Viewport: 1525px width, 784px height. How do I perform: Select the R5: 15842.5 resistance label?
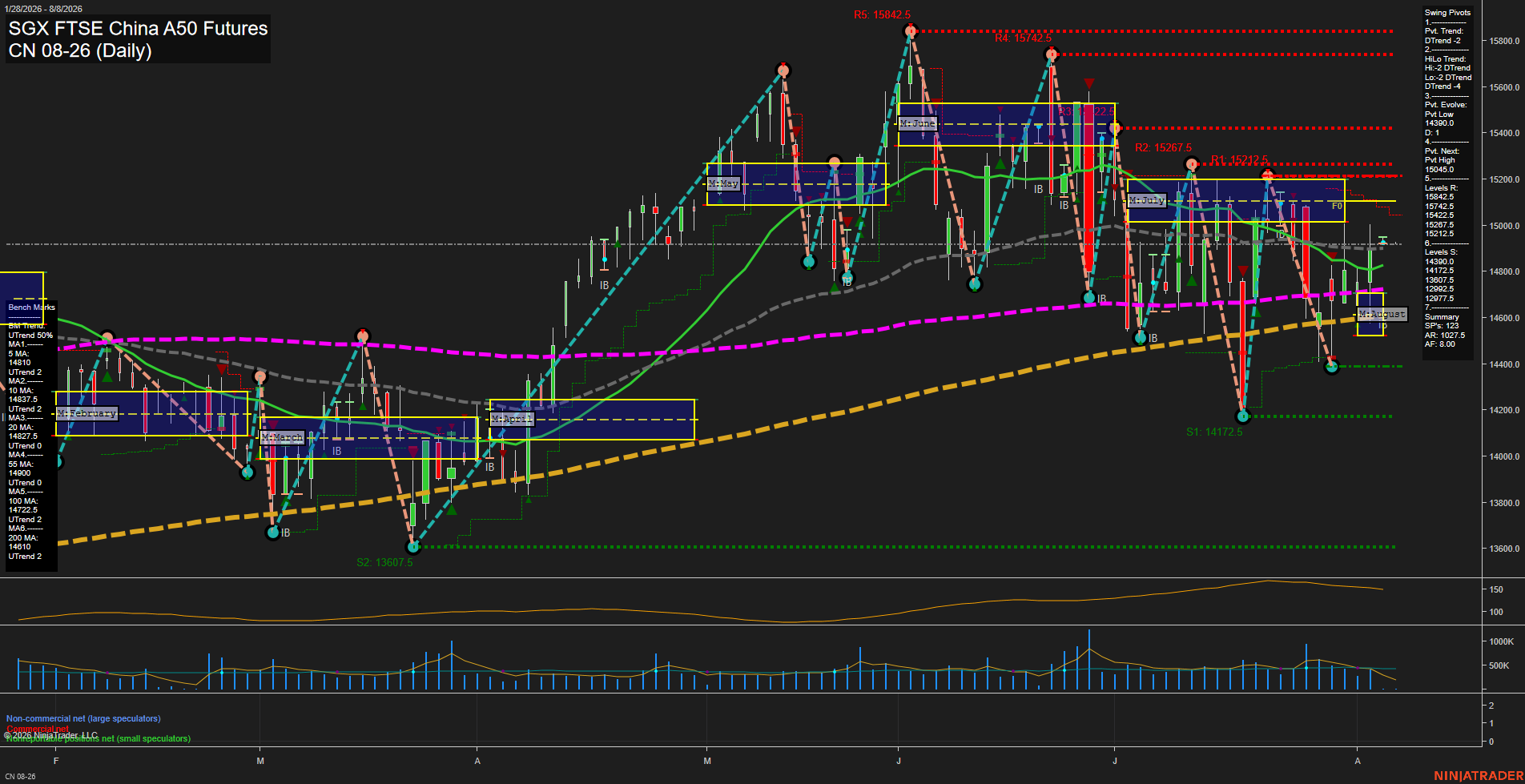(882, 14)
